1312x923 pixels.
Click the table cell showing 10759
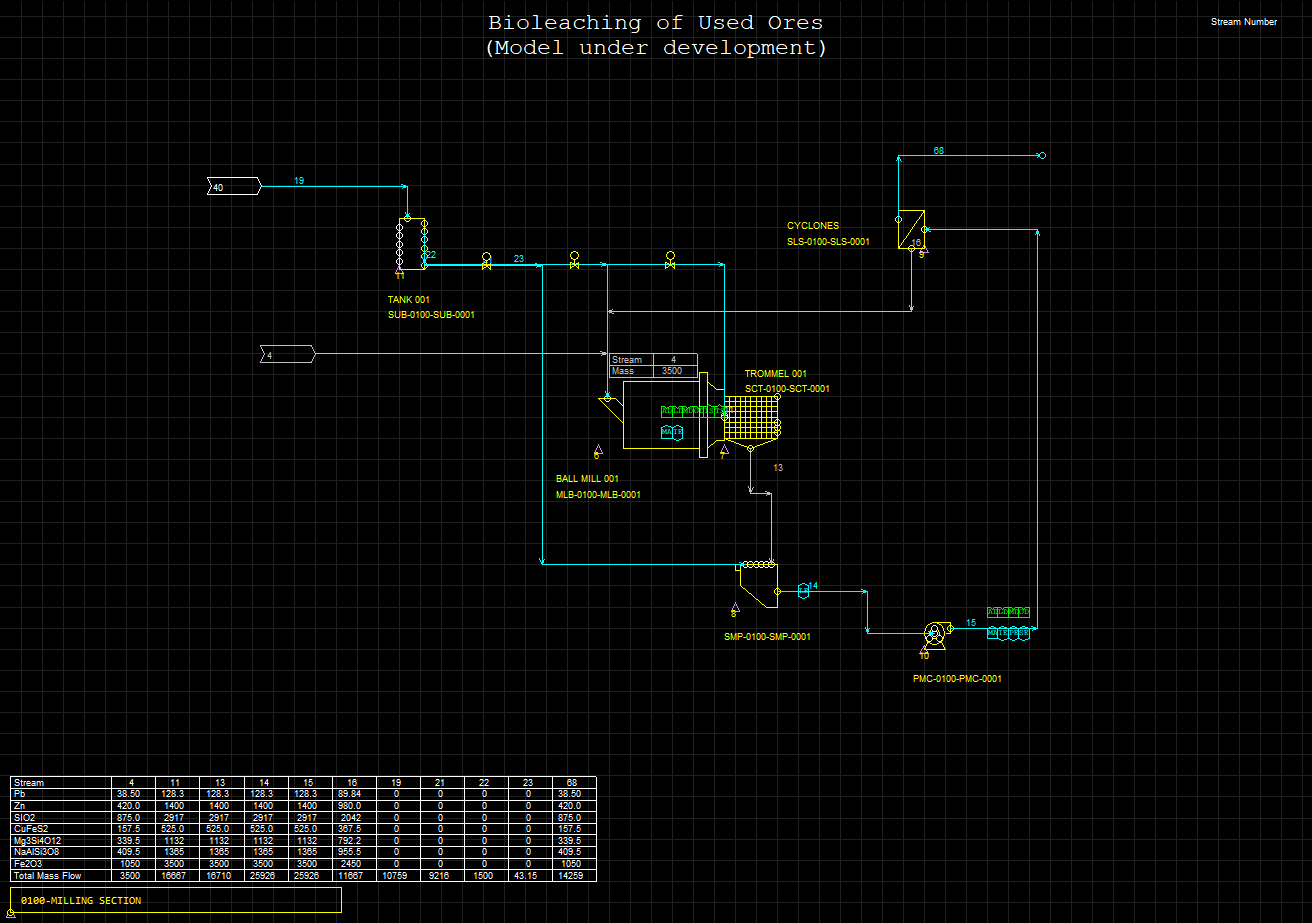[396, 876]
